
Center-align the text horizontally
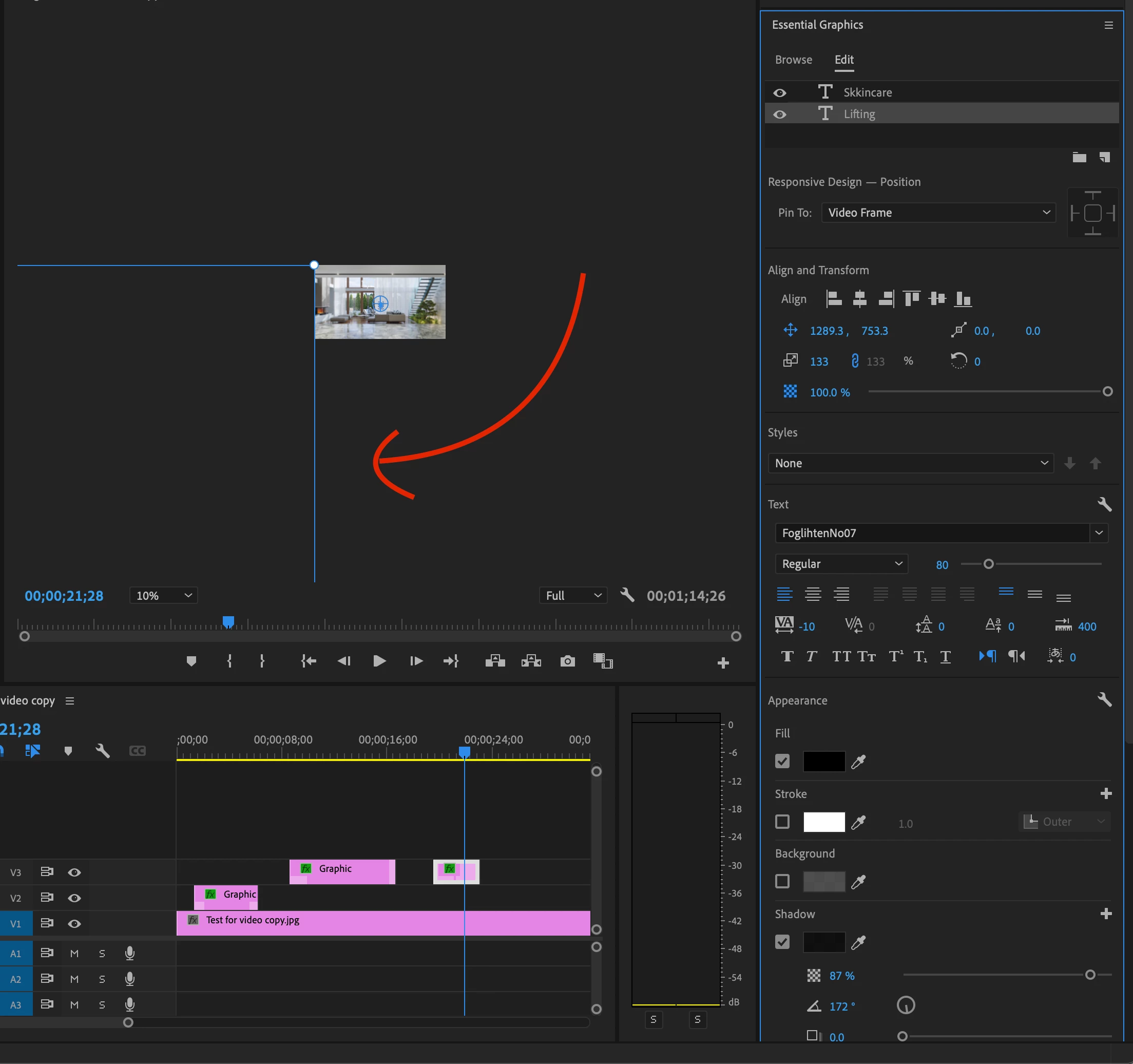tap(813, 594)
